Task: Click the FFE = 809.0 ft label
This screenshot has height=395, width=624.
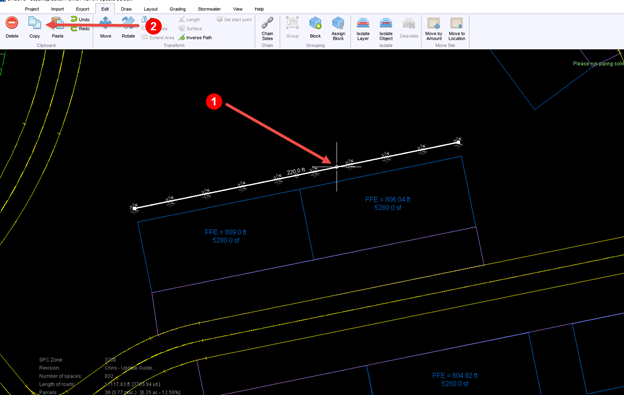Action: pos(226,232)
